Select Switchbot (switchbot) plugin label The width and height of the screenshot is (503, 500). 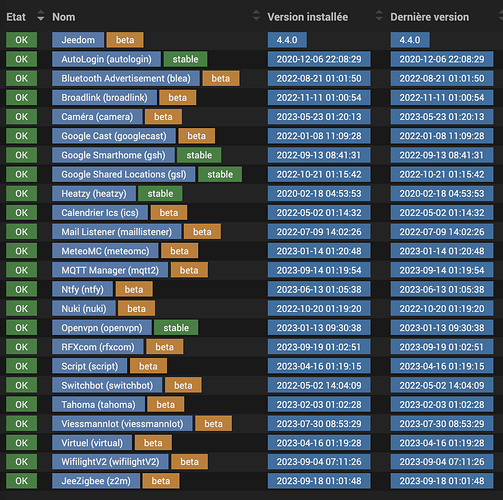(x=107, y=385)
